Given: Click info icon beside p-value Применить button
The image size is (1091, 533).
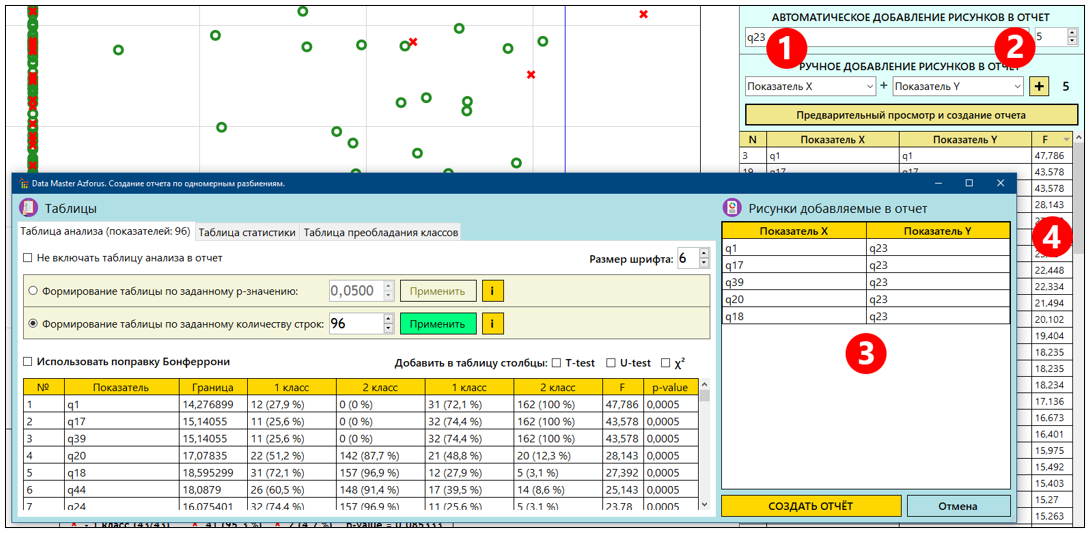Looking at the screenshot, I should (491, 291).
